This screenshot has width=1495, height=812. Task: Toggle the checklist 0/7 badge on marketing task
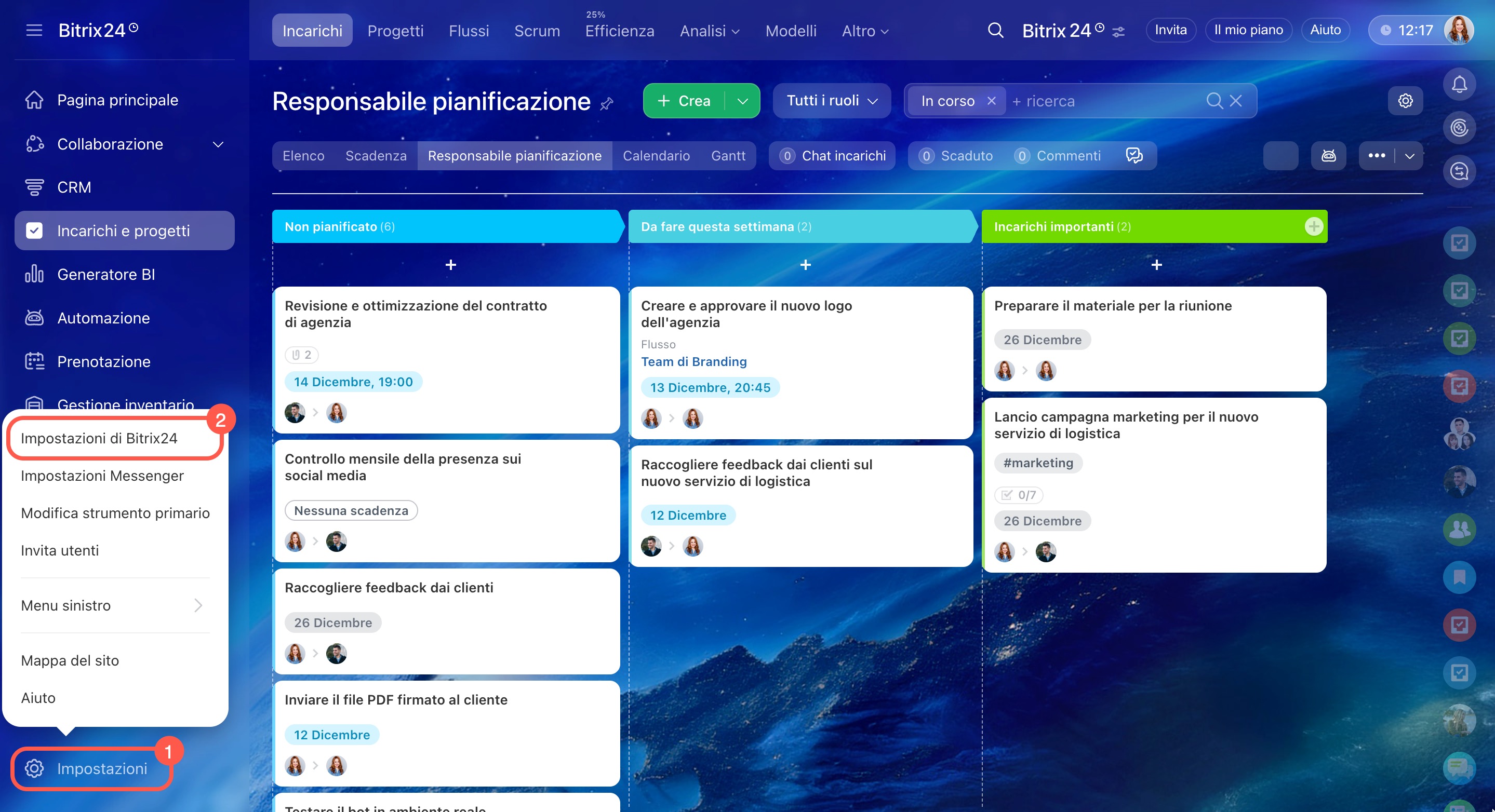(x=1019, y=495)
